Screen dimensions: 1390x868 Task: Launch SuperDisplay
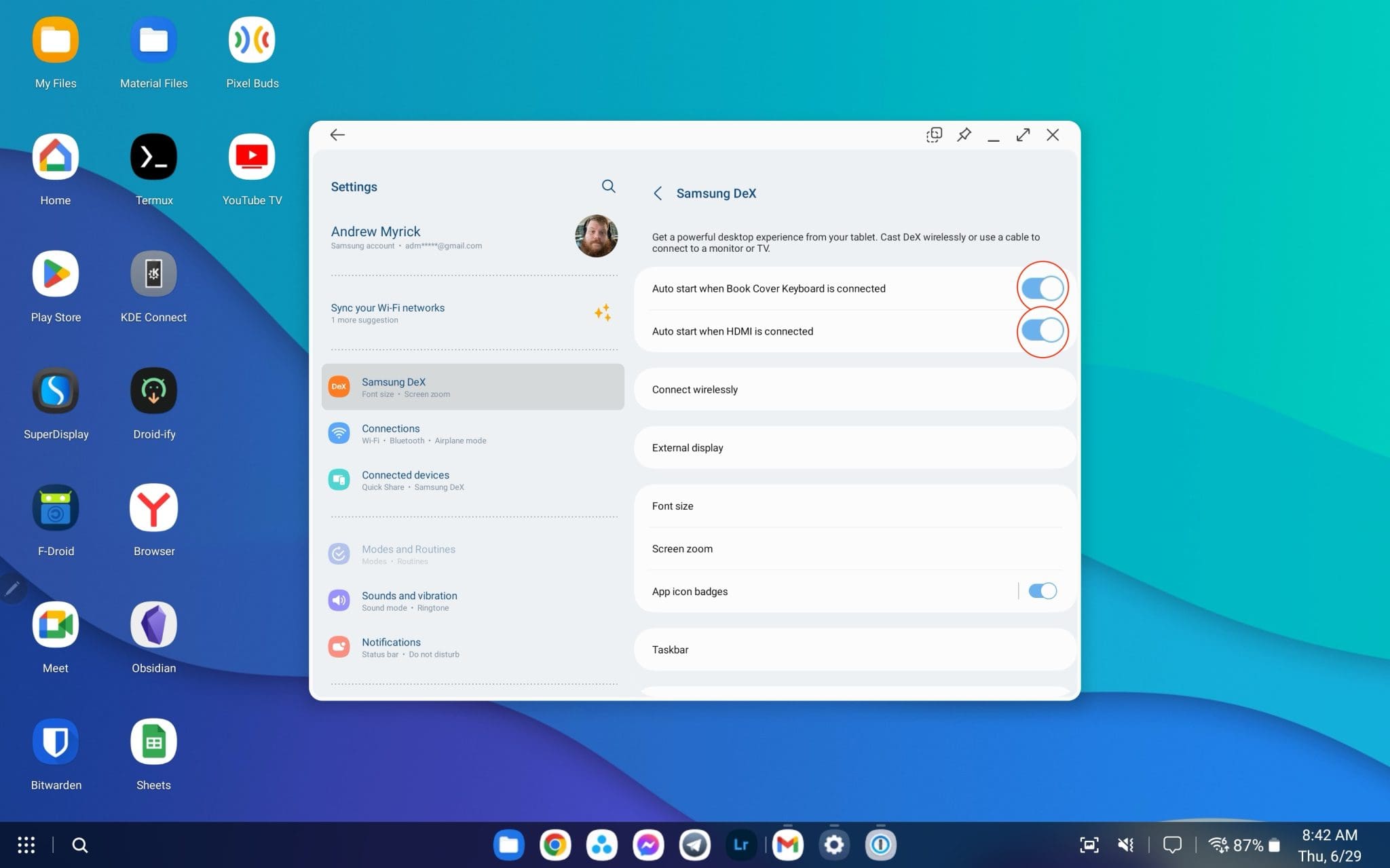[x=56, y=390]
